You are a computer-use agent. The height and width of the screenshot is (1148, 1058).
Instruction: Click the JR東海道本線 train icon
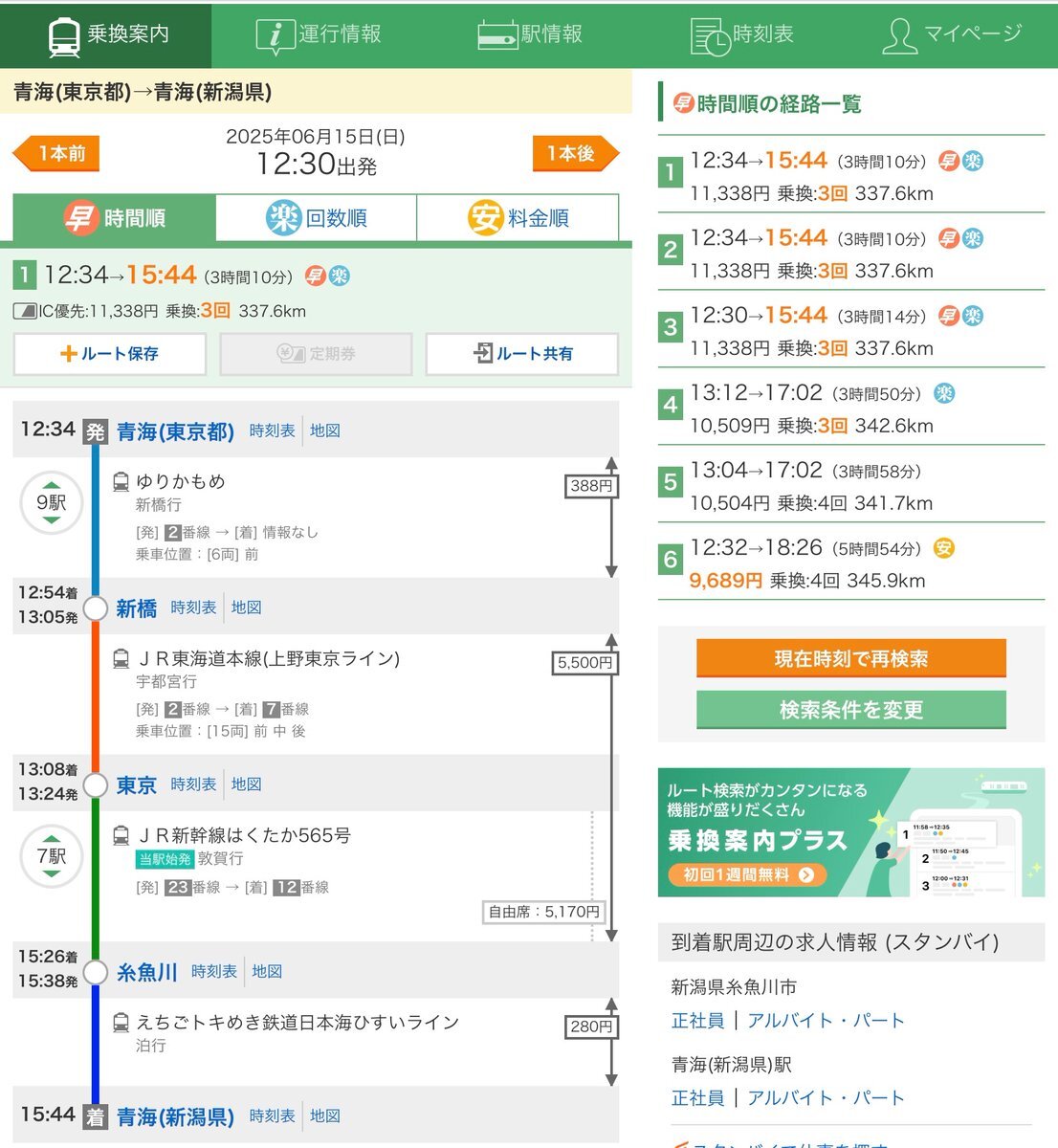pos(121,658)
